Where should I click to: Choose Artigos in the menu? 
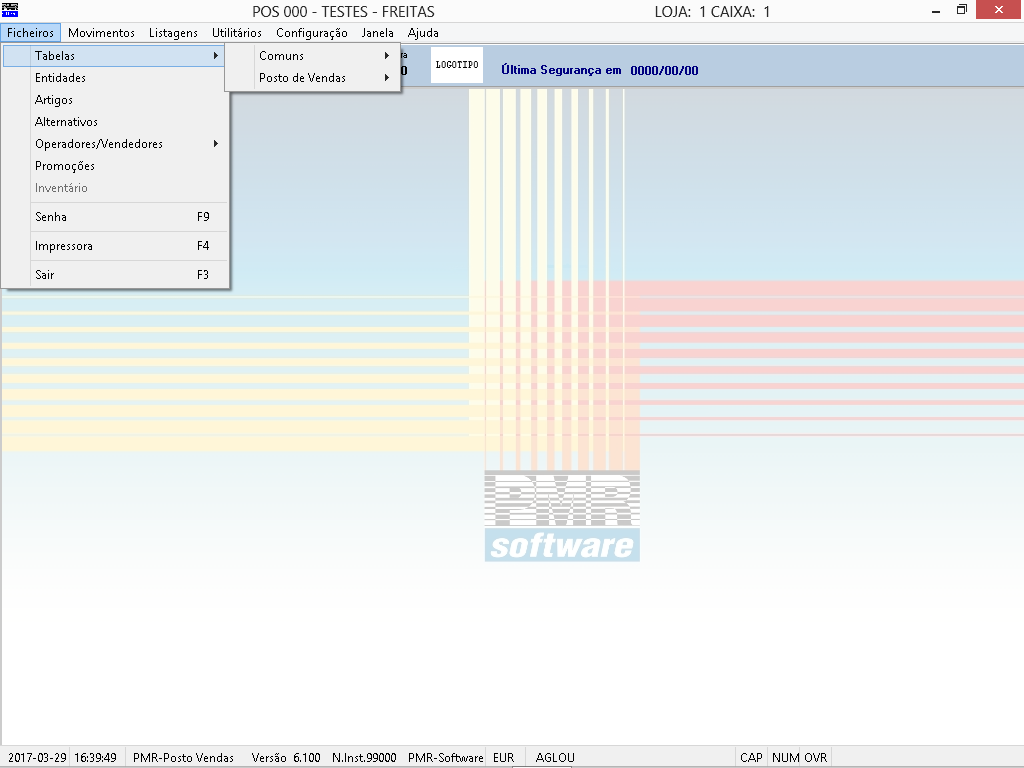[54, 100]
